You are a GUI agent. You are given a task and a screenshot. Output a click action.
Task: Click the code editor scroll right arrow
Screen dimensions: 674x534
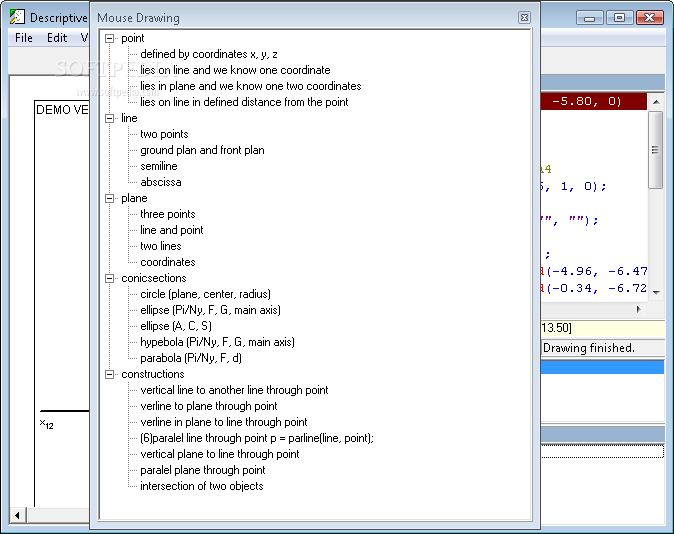click(x=638, y=309)
